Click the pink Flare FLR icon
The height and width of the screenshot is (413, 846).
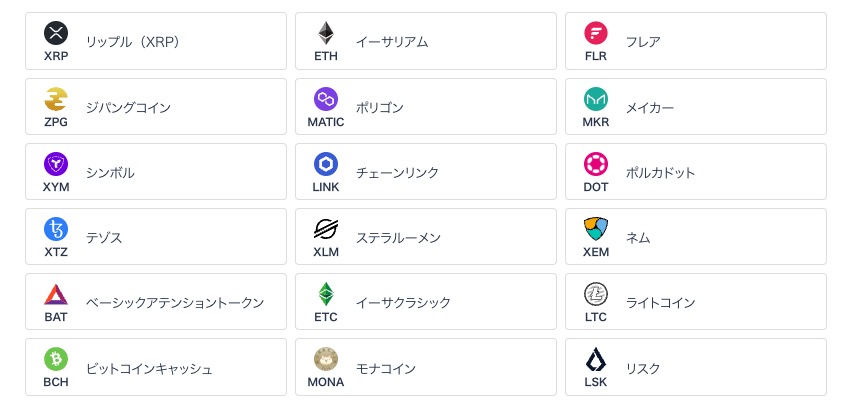pyautogui.click(x=596, y=33)
